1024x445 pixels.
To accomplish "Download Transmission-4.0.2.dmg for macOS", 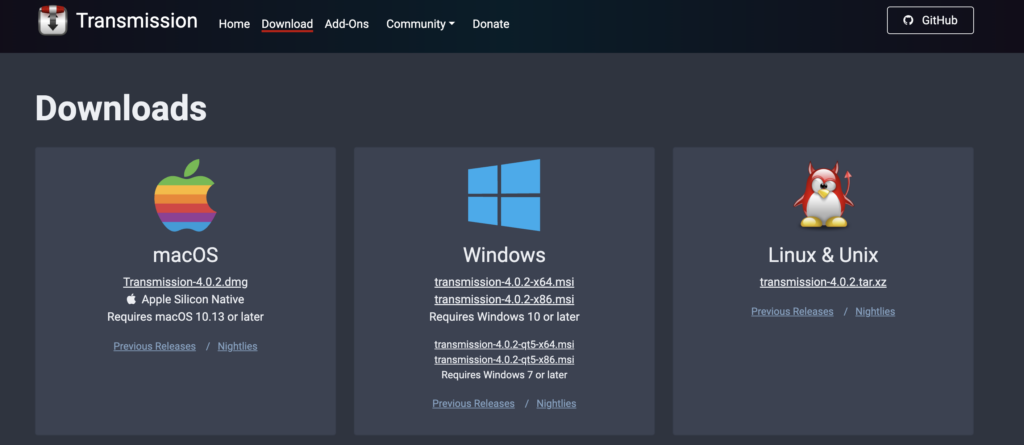I will (185, 282).
